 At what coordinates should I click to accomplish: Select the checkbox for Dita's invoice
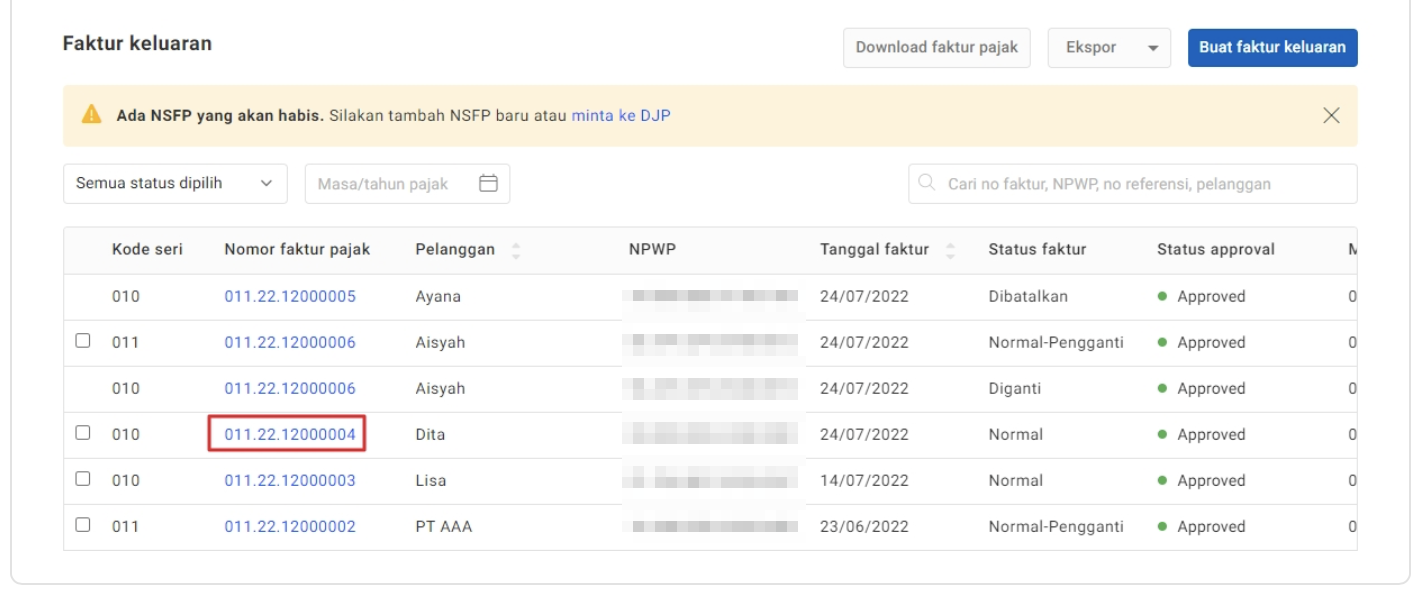click(x=83, y=434)
